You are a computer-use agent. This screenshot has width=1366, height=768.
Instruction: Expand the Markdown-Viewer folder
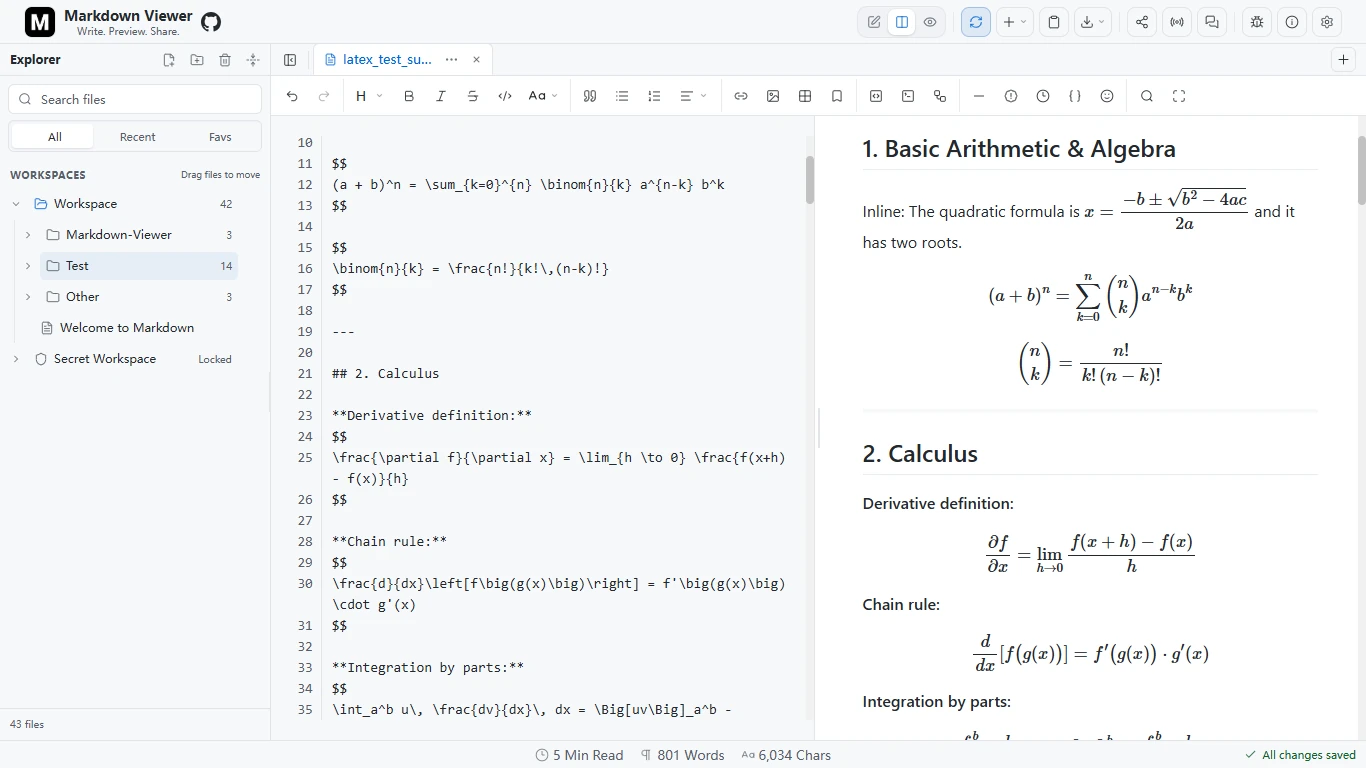pos(28,235)
